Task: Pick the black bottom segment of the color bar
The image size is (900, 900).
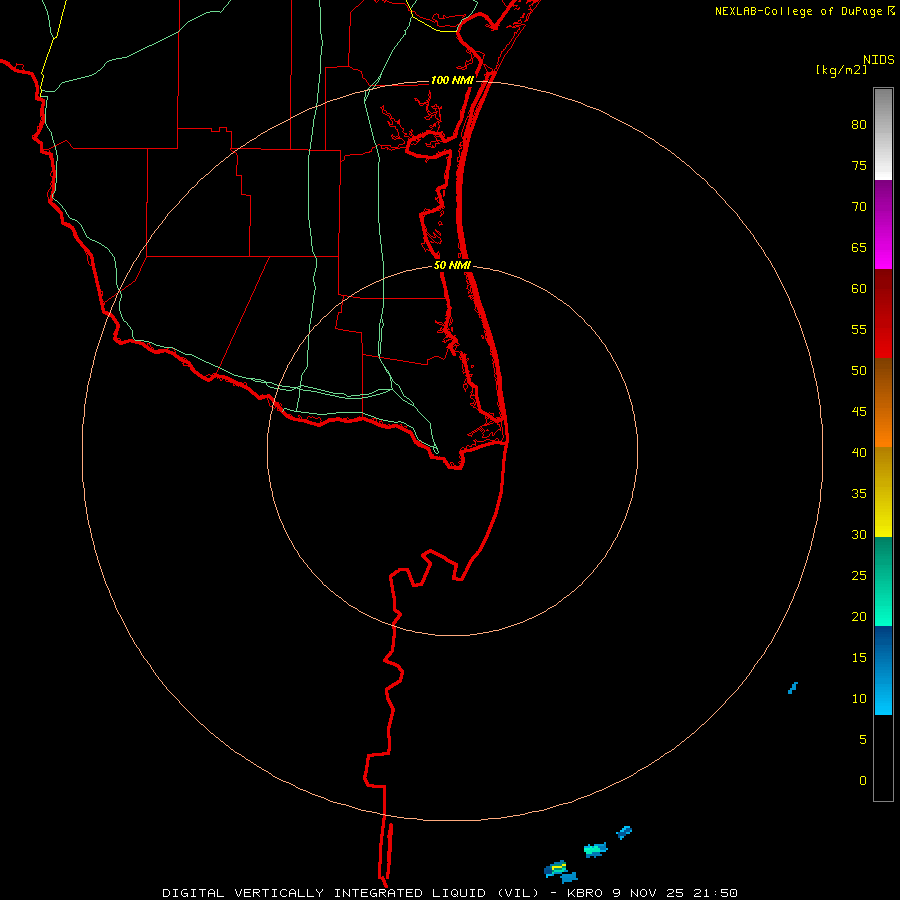Action: 883,758
